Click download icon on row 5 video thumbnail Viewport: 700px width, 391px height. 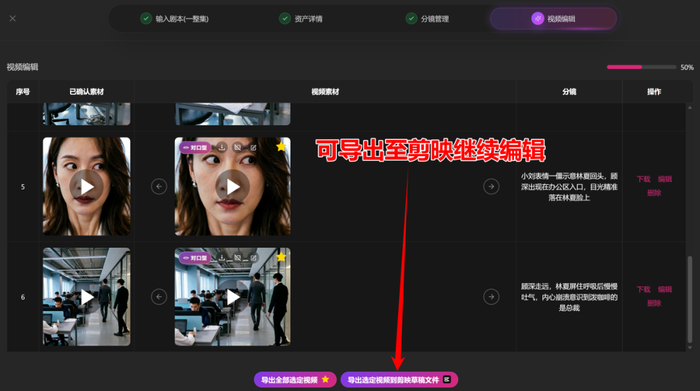222,147
